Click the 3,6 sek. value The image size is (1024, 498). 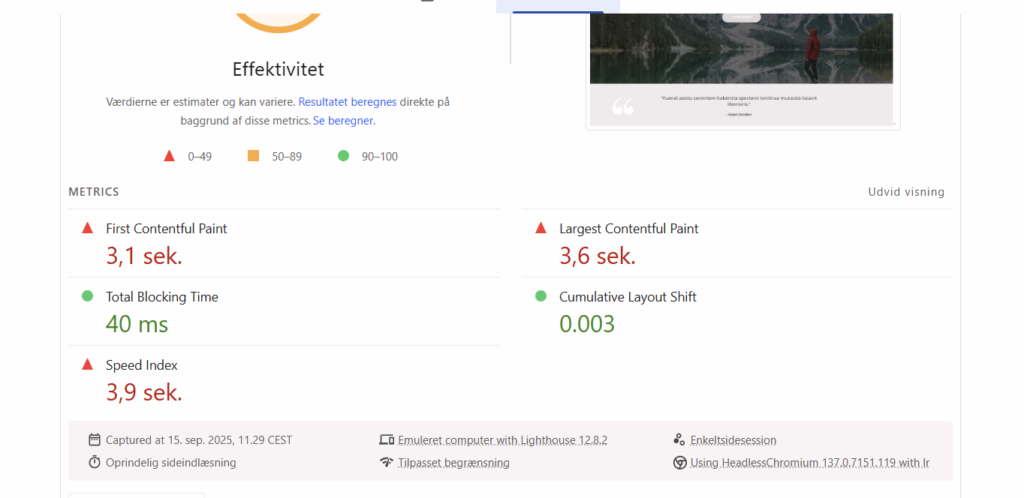[x=598, y=256]
